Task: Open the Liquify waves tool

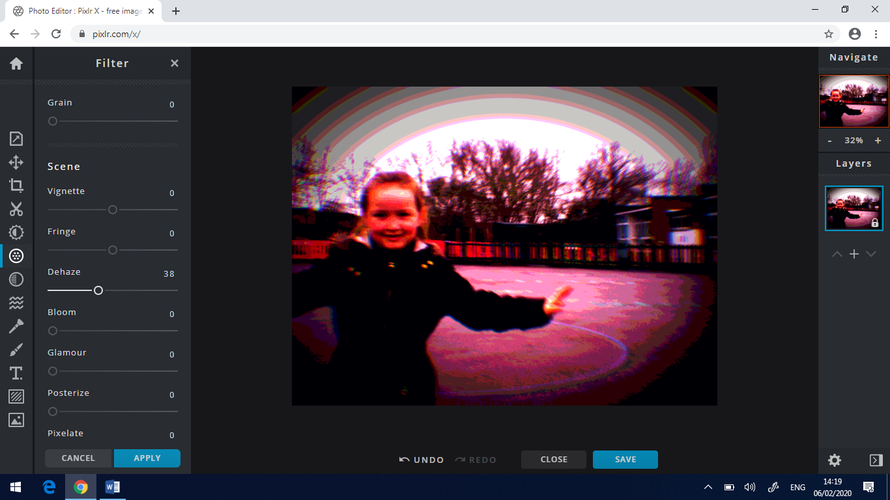Action: (x=16, y=303)
